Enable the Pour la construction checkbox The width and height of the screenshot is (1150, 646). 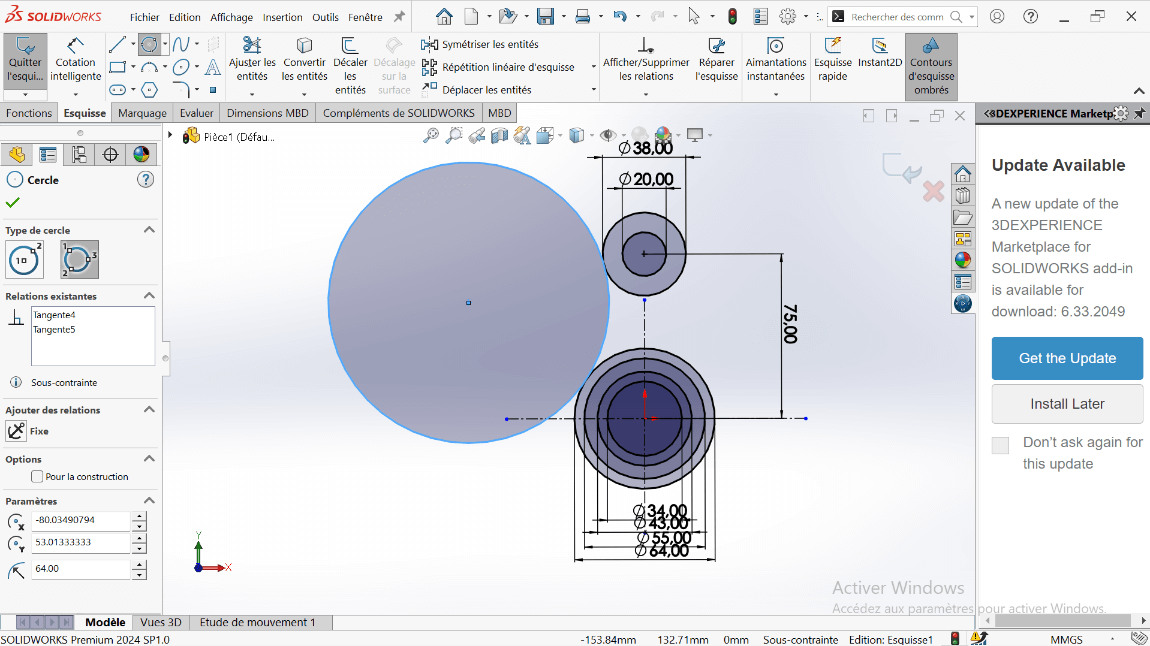coord(38,477)
